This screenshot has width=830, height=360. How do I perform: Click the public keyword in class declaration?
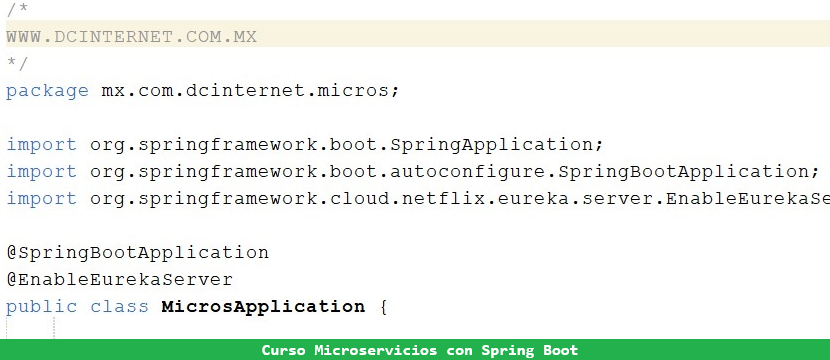(41, 307)
